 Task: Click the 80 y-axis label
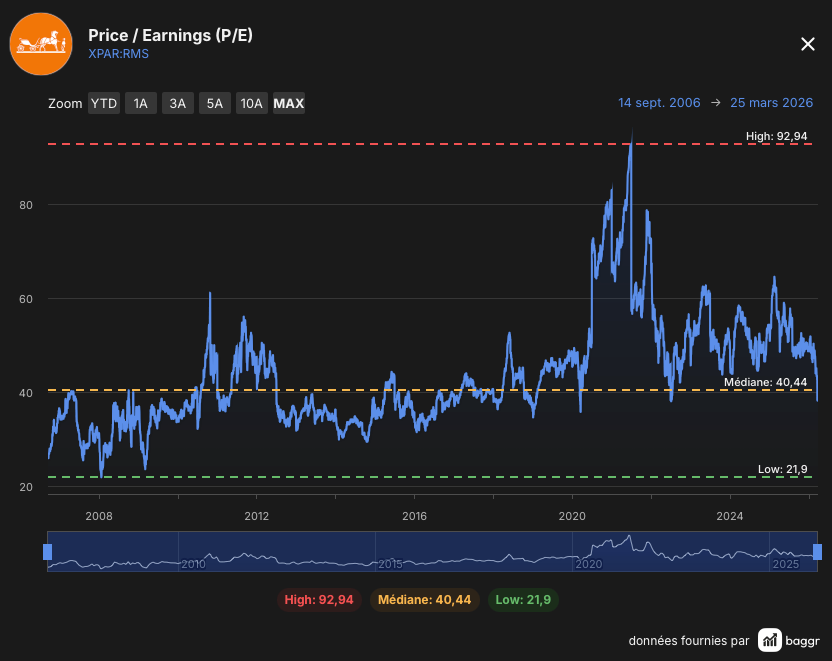pyautogui.click(x=26, y=205)
